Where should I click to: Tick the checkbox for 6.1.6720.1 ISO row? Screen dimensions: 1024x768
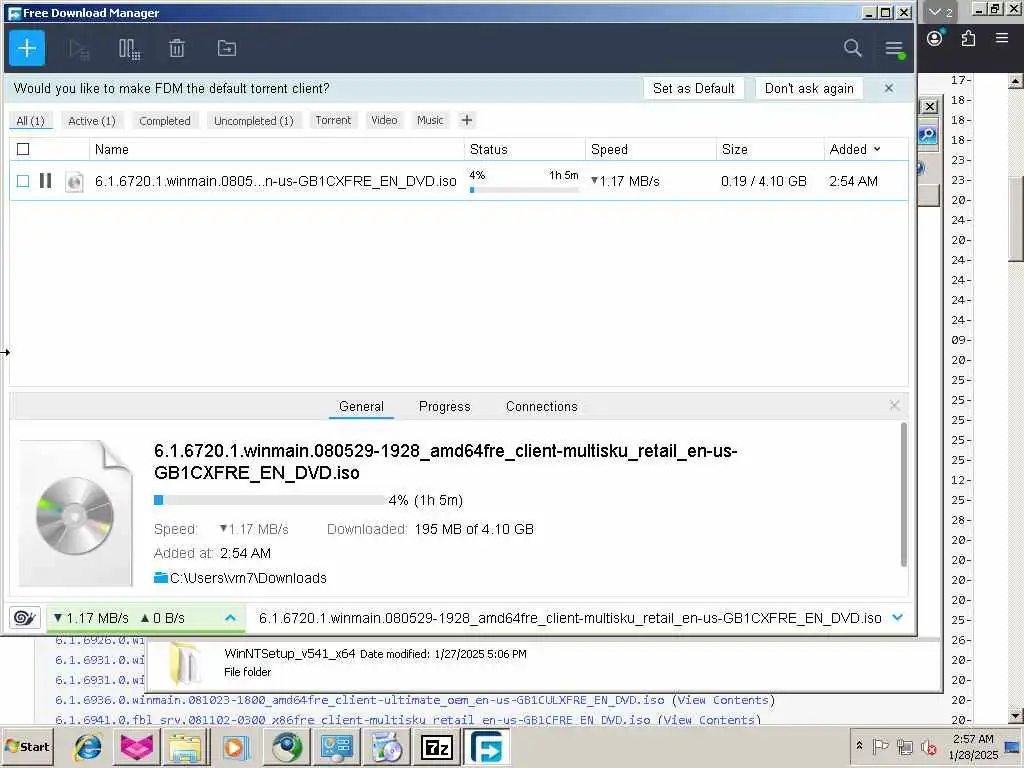[x=23, y=181]
